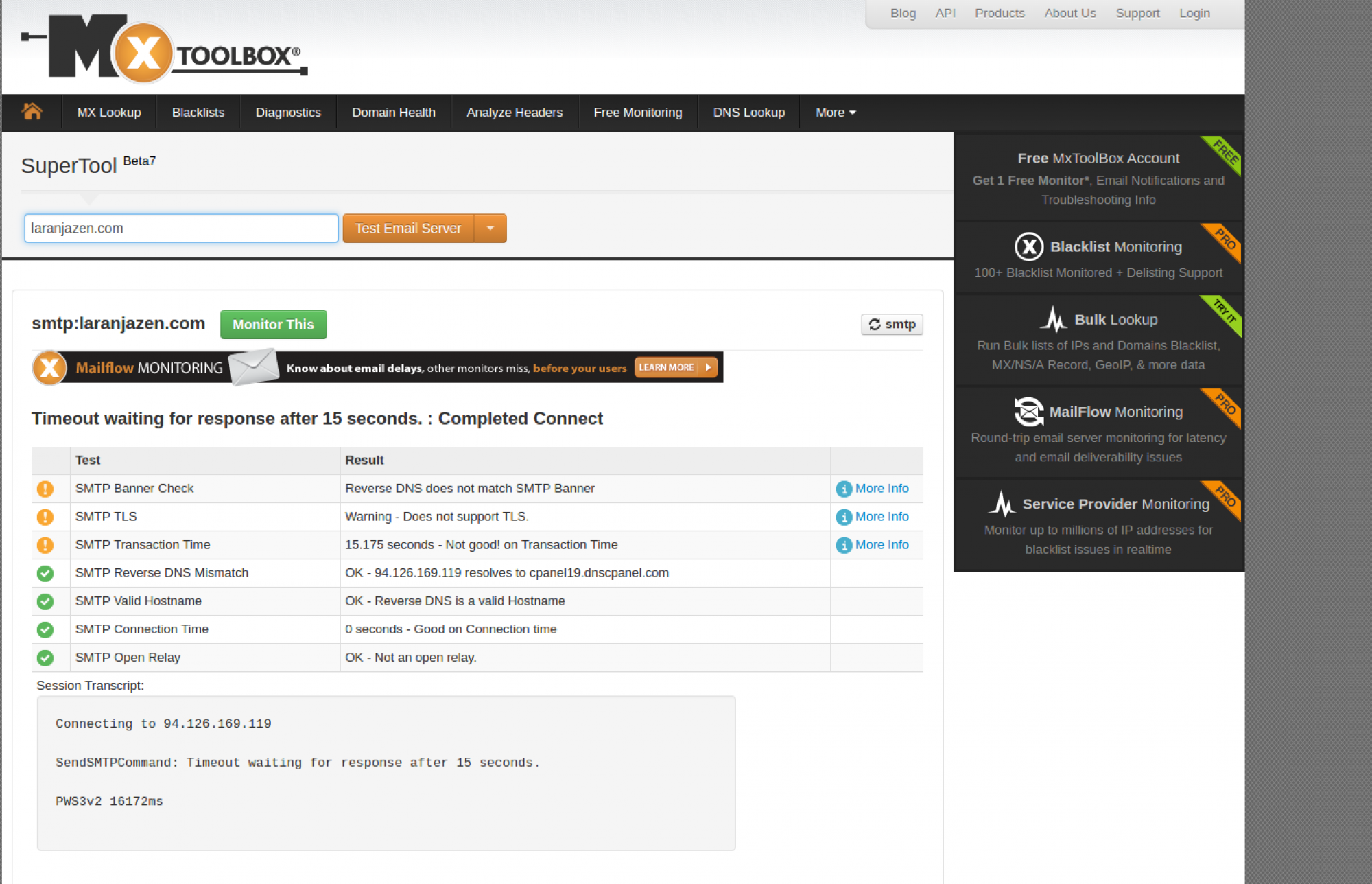This screenshot has width=1372, height=884.
Task: Click green check for SMTP Reverse DNS Mismatch
Action: pos(45,573)
